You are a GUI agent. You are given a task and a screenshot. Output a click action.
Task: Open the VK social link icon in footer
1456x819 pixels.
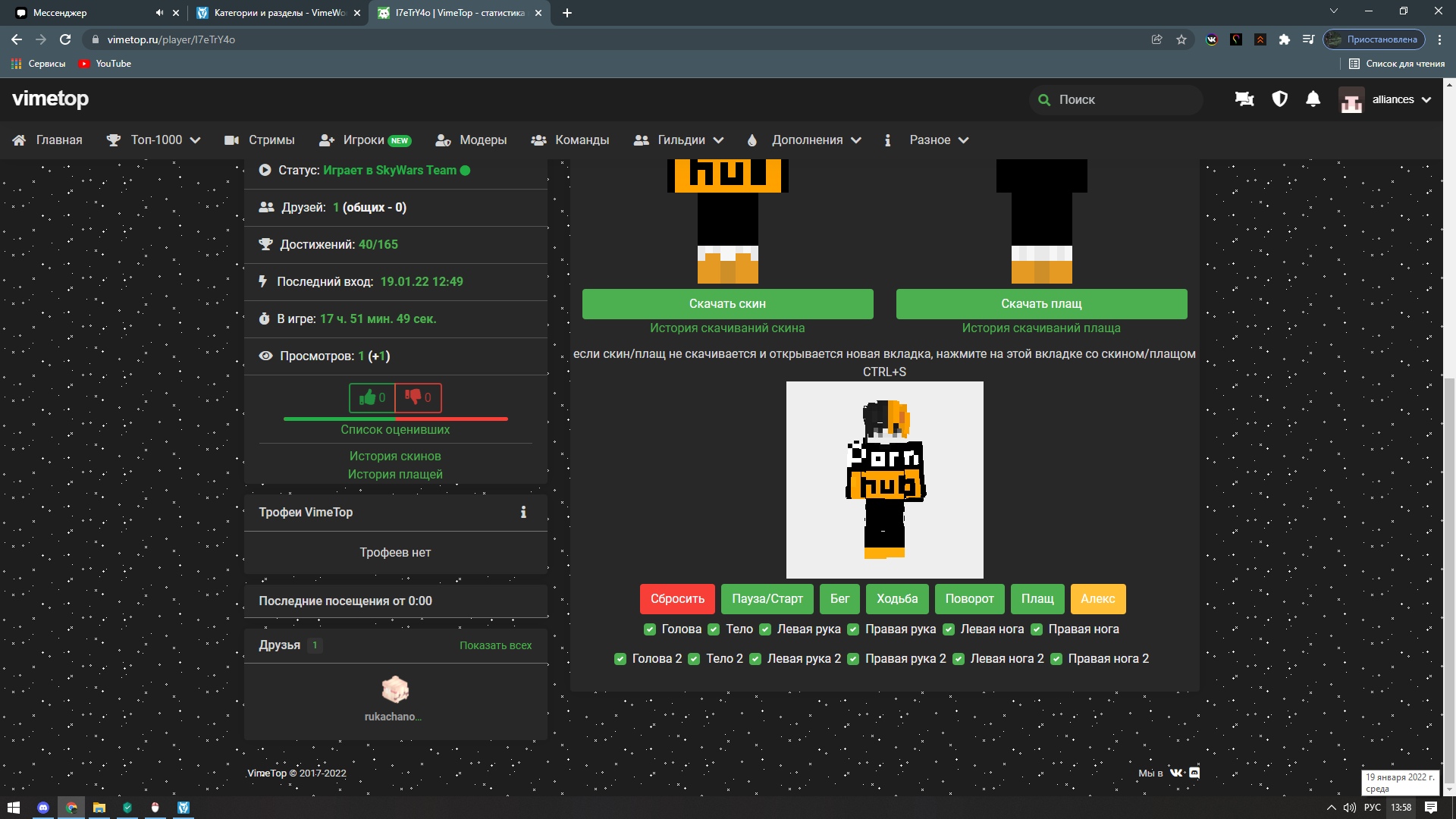(x=1176, y=773)
